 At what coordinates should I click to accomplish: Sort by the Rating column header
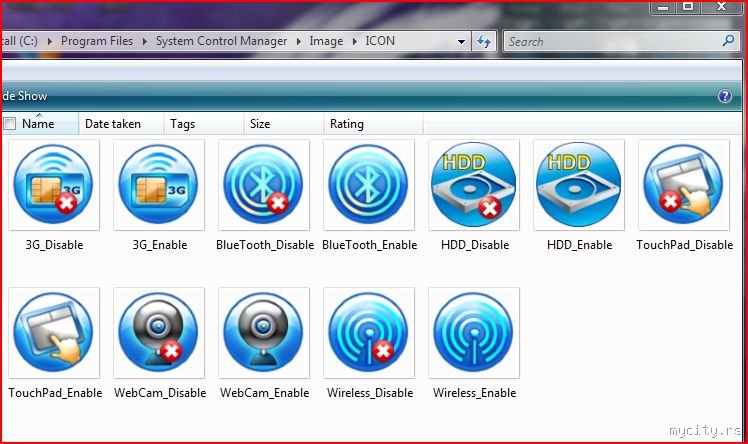[x=374, y=124]
